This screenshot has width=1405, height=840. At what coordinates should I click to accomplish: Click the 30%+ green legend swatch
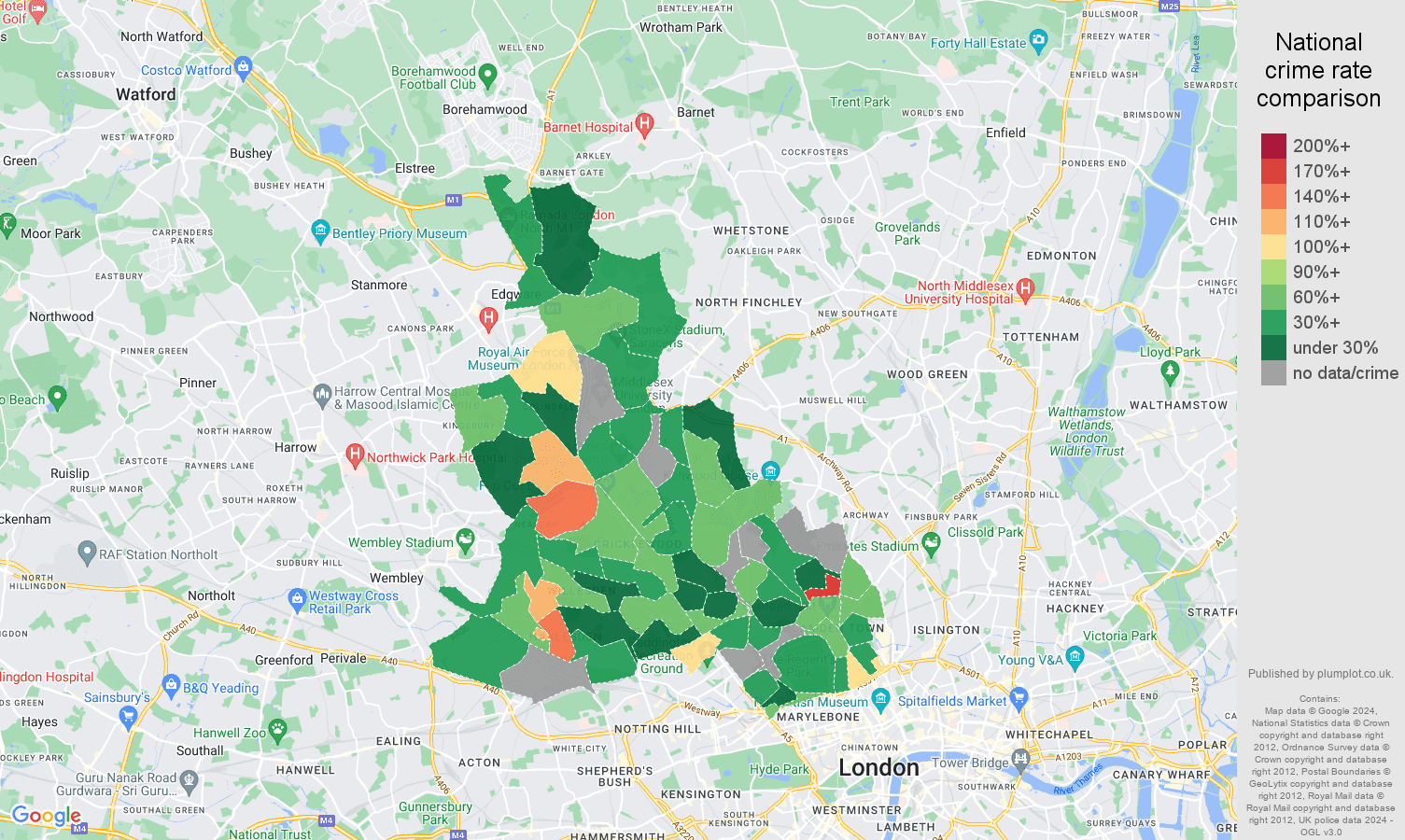click(1273, 322)
